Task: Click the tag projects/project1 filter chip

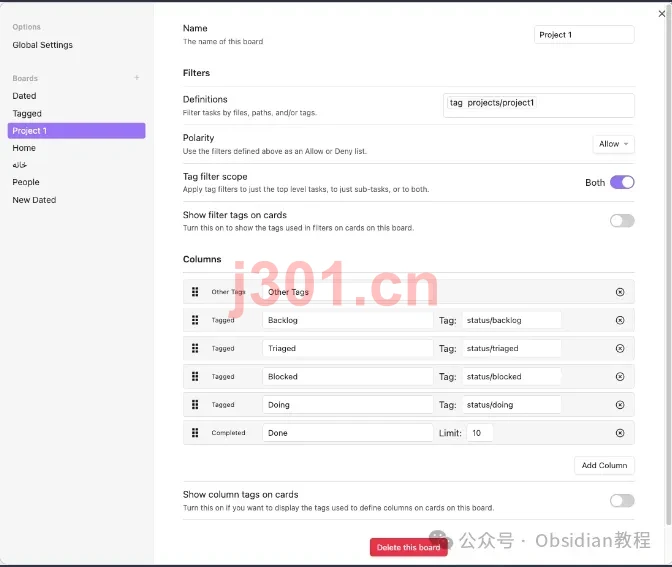Action: coord(492,103)
